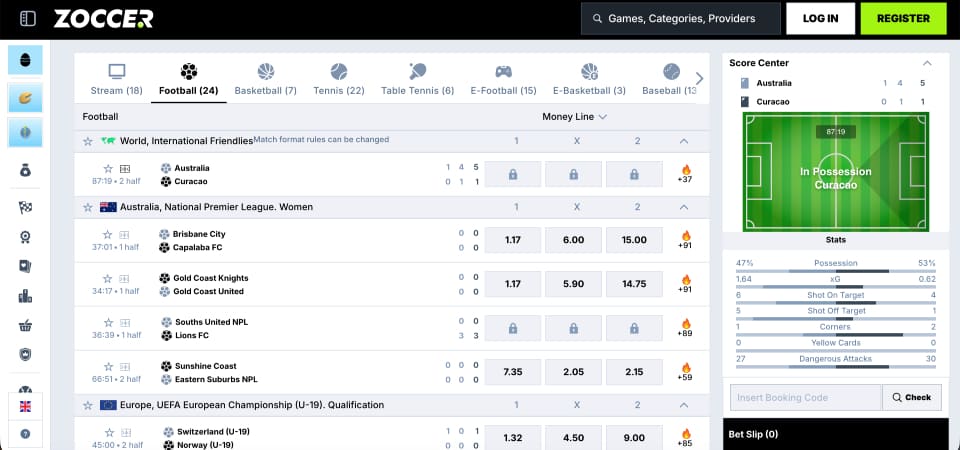Favorite the Souths United NPL match star
This screenshot has width=960, height=450.
108,323
